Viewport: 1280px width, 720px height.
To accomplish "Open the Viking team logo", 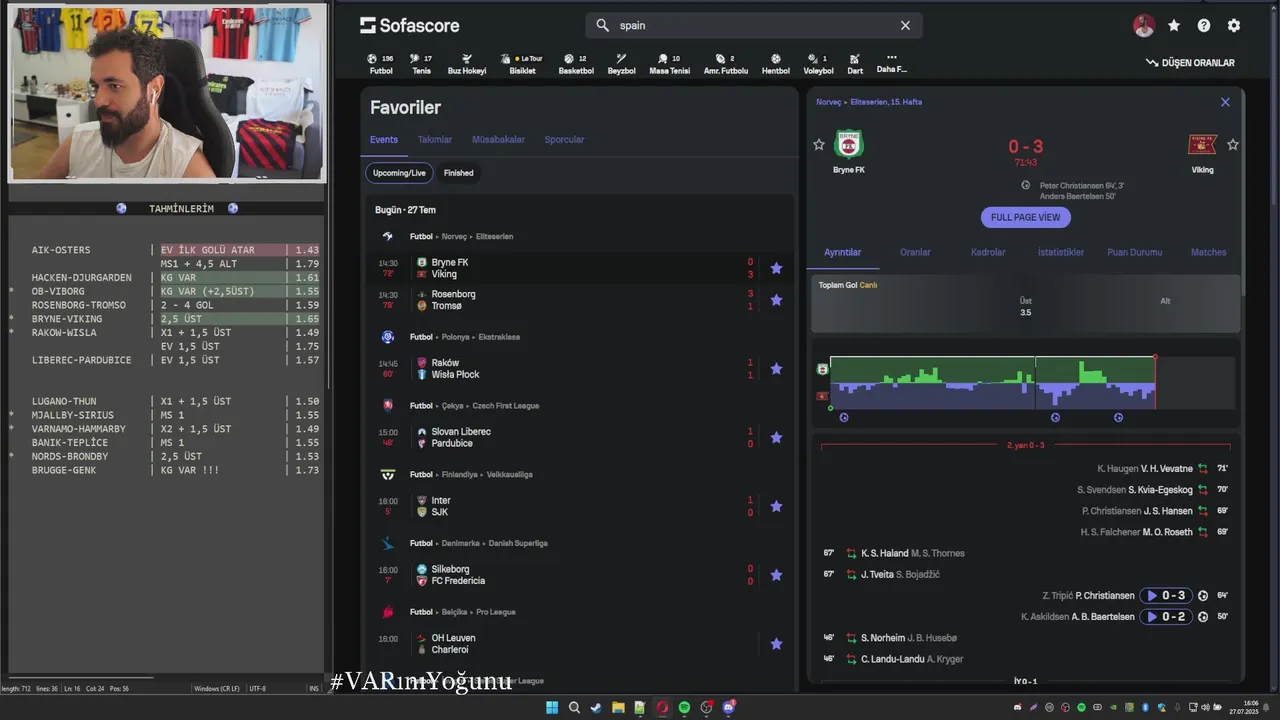I will (1202, 145).
